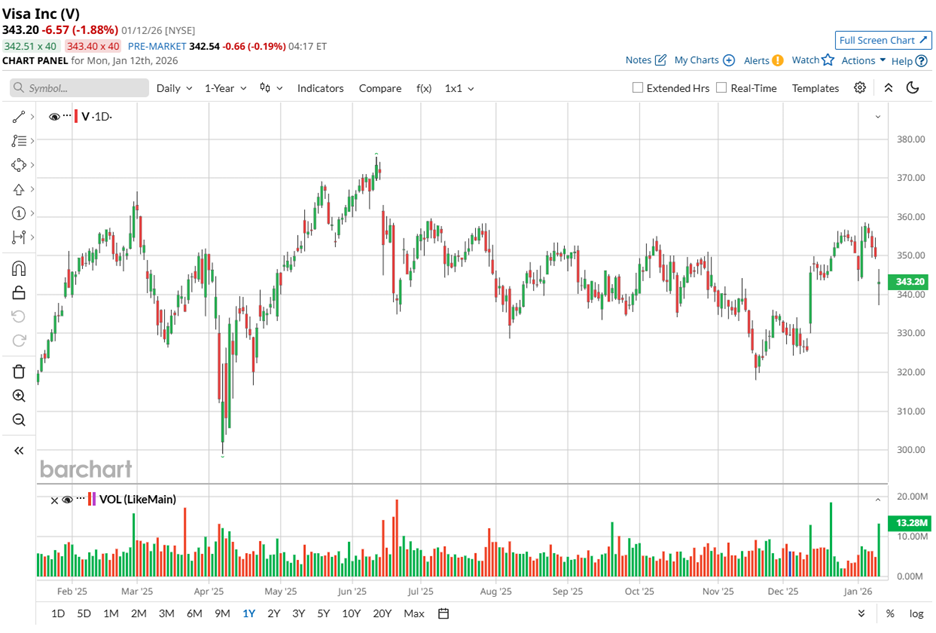Redo the last chart action

19,340
